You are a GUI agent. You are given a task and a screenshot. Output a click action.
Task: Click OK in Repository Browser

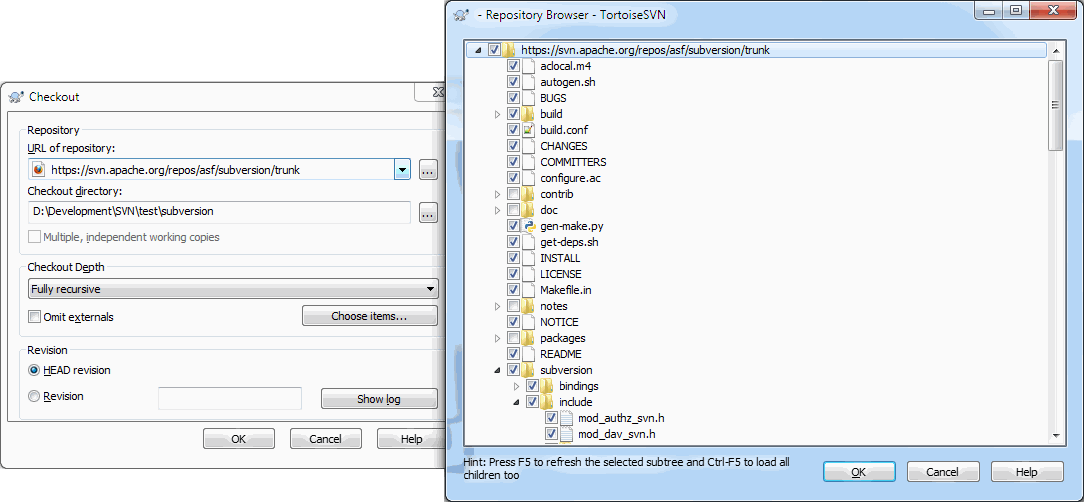[x=859, y=472]
